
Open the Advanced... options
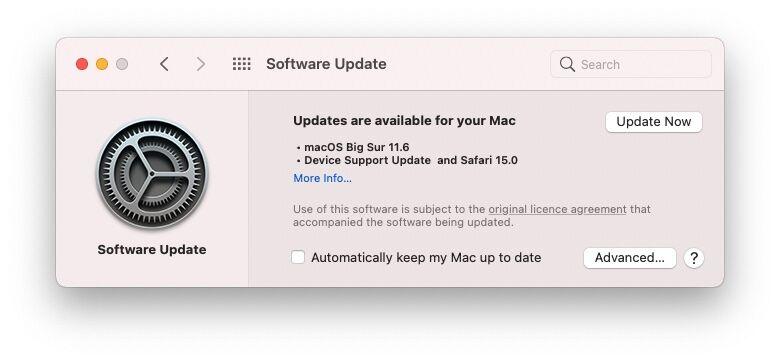630,258
